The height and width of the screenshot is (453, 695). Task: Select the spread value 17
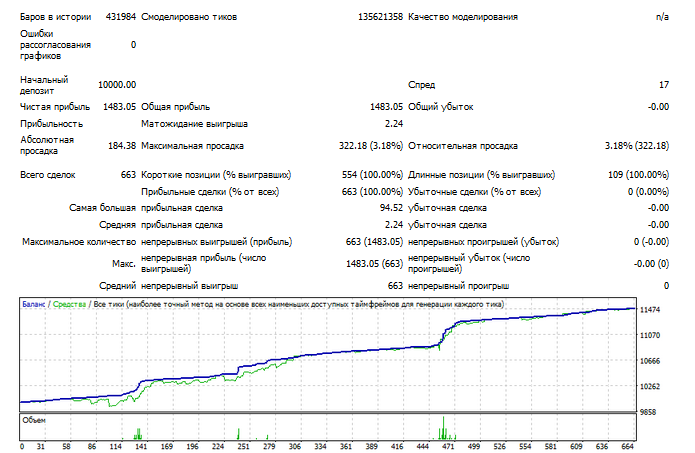664,85
